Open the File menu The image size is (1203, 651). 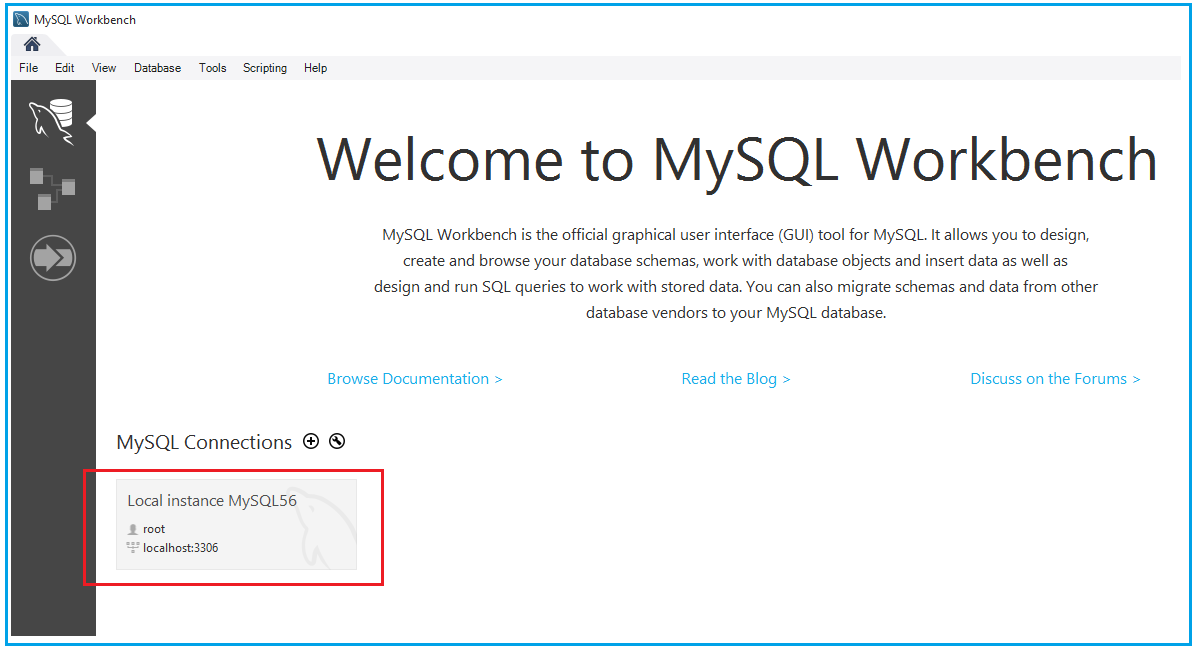(29, 68)
